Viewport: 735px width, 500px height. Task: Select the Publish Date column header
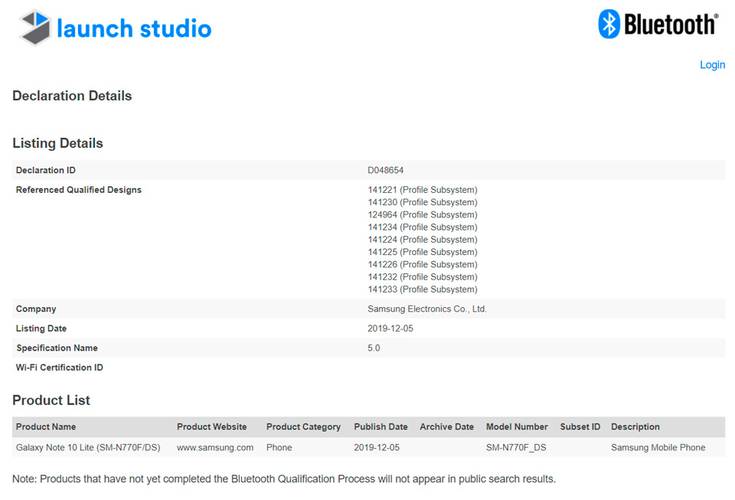pos(381,426)
